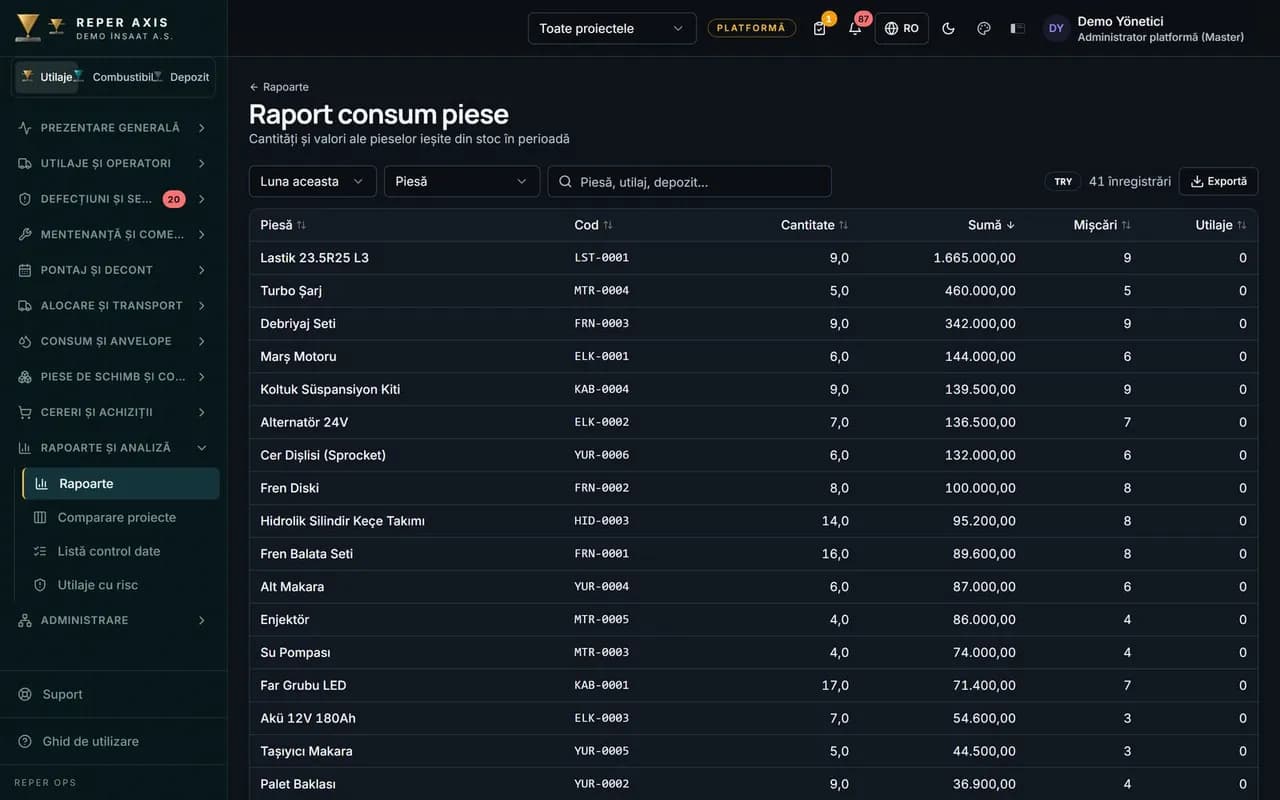Toggle the sidebar layout panel icon
This screenshot has width=1280, height=800.
point(1018,28)
